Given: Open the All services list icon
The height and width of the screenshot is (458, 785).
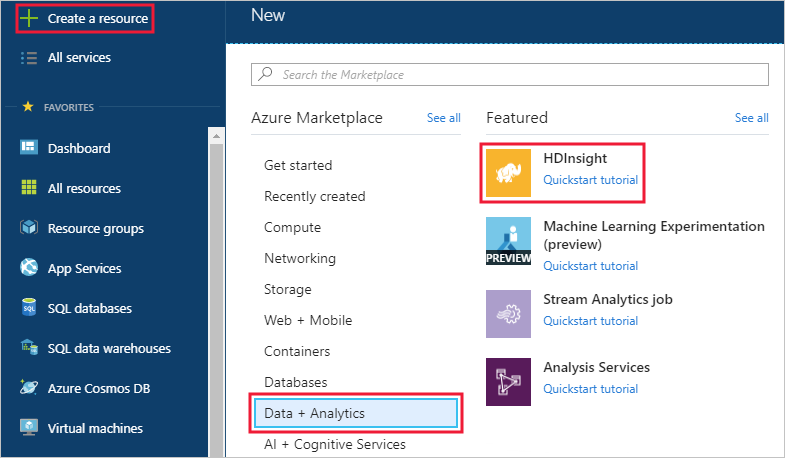Looking at the screenshot, I should pyautogui.click(x=29, y=58).
